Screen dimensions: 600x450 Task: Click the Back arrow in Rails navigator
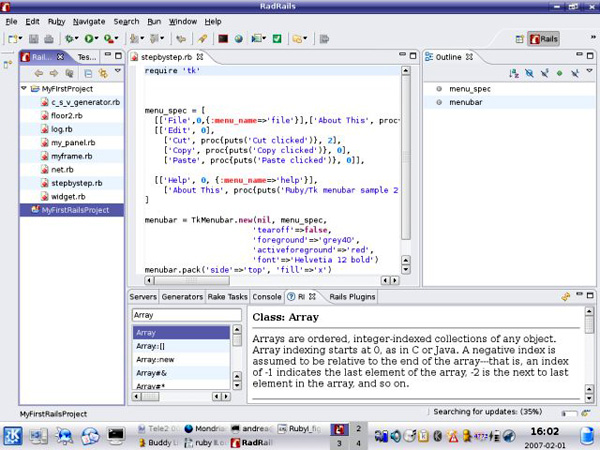click(x=38, y=73)
